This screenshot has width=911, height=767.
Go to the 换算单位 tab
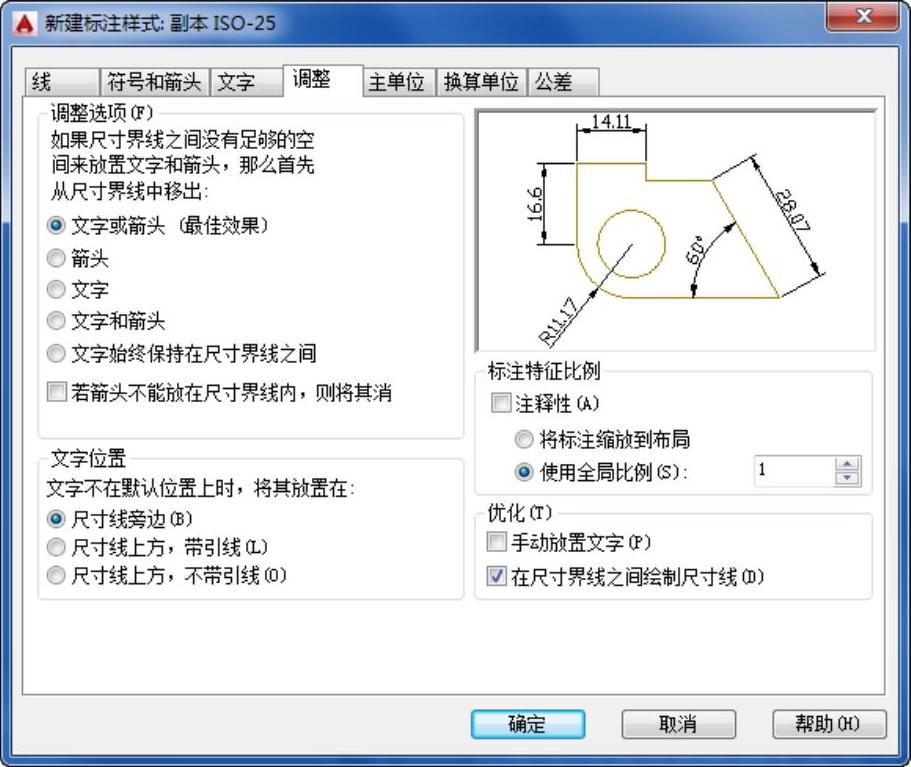click(481, 82)
